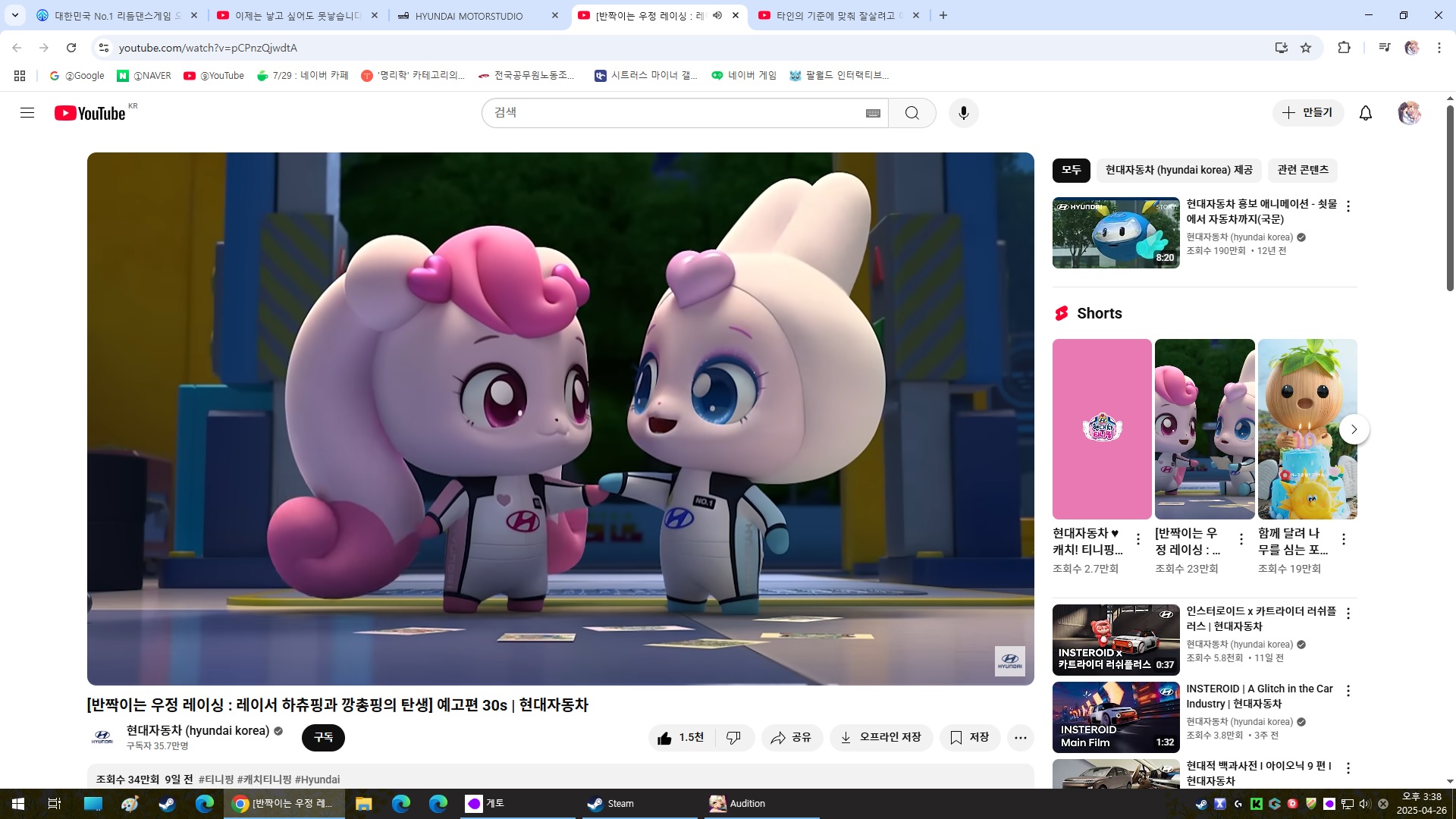Click the search magnifier button

(x=912, y=113)
